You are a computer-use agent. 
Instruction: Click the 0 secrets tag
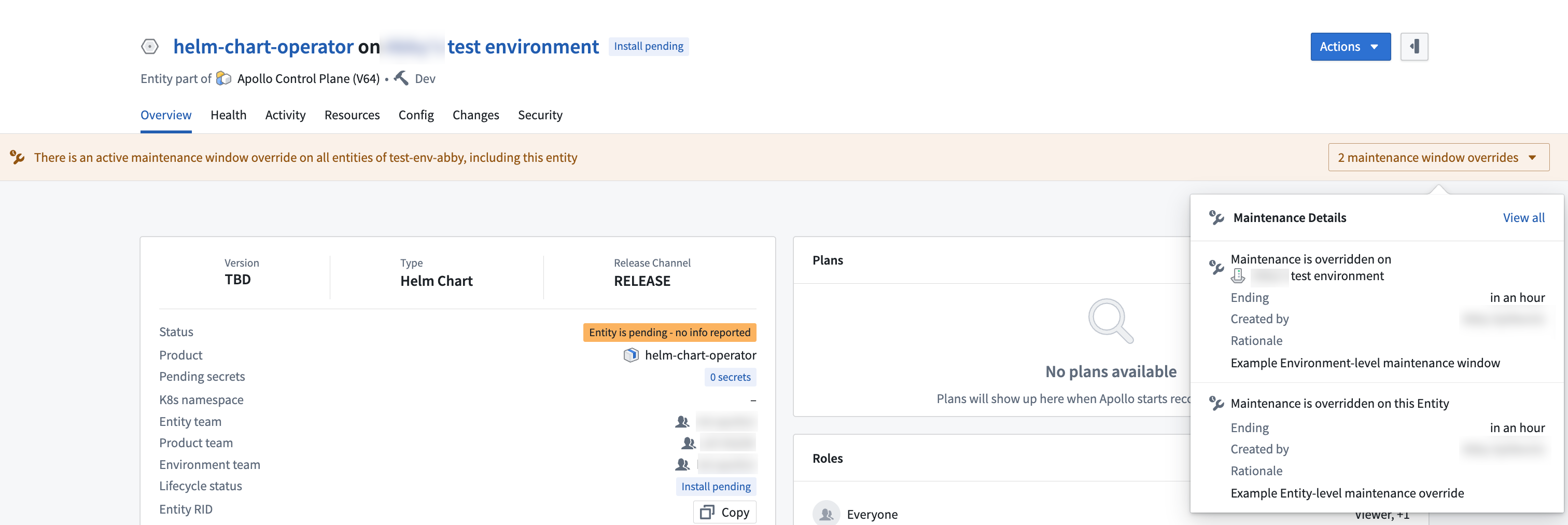[730, 377]
